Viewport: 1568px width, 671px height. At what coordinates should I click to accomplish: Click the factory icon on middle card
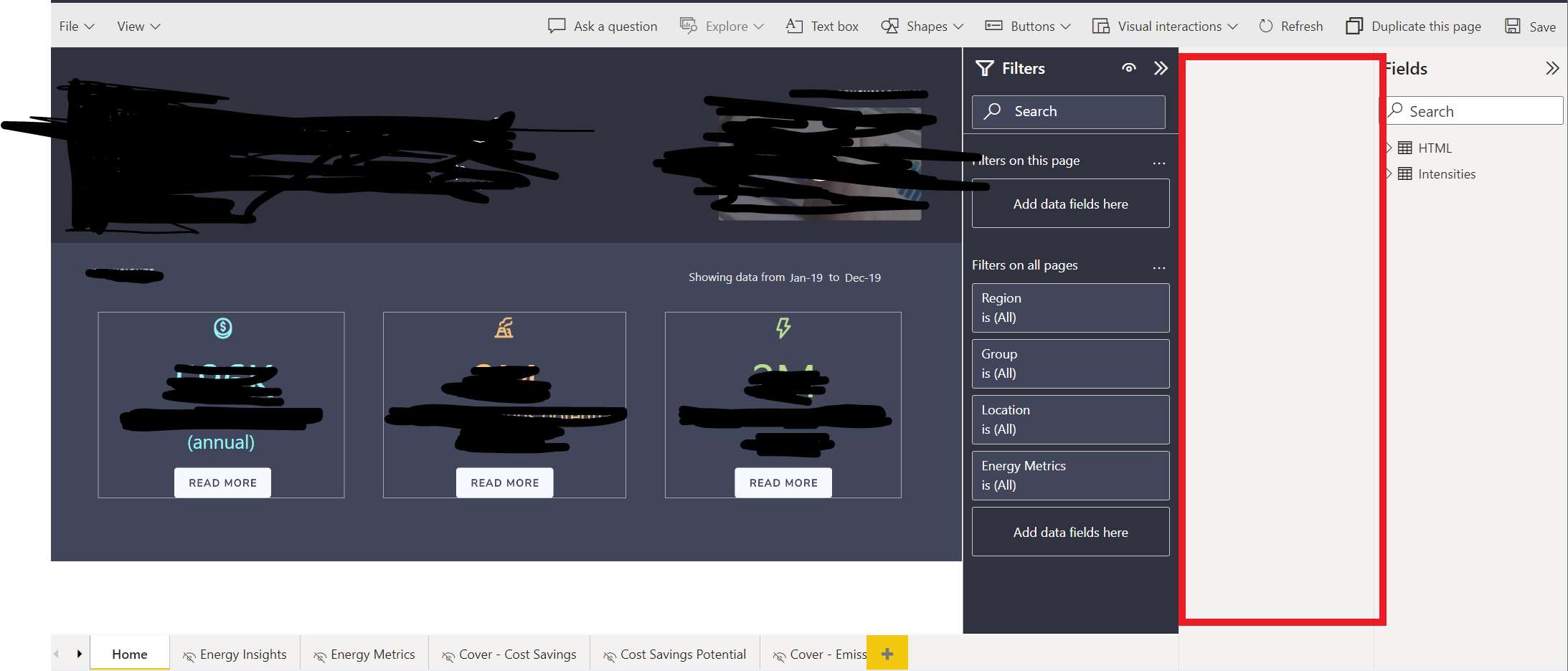(x=504, y=328)
